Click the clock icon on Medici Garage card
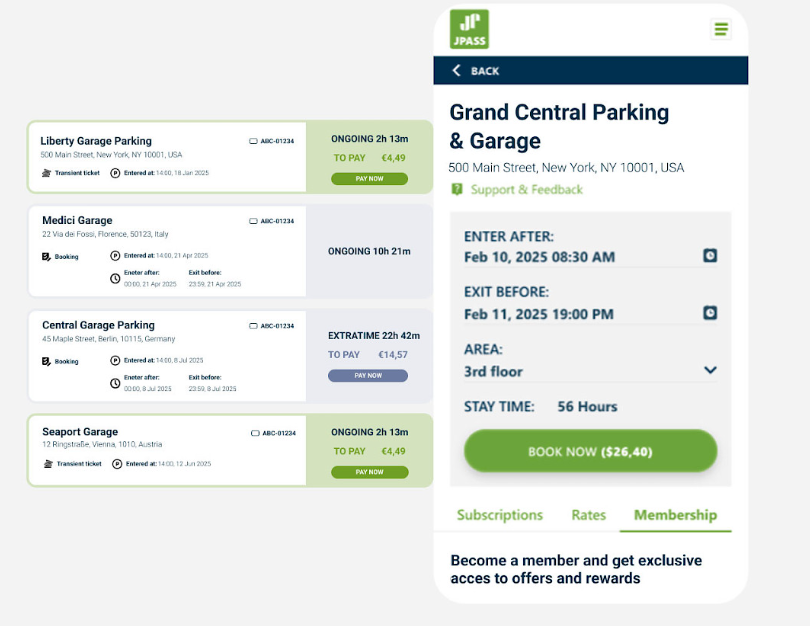 pos(115,278)
